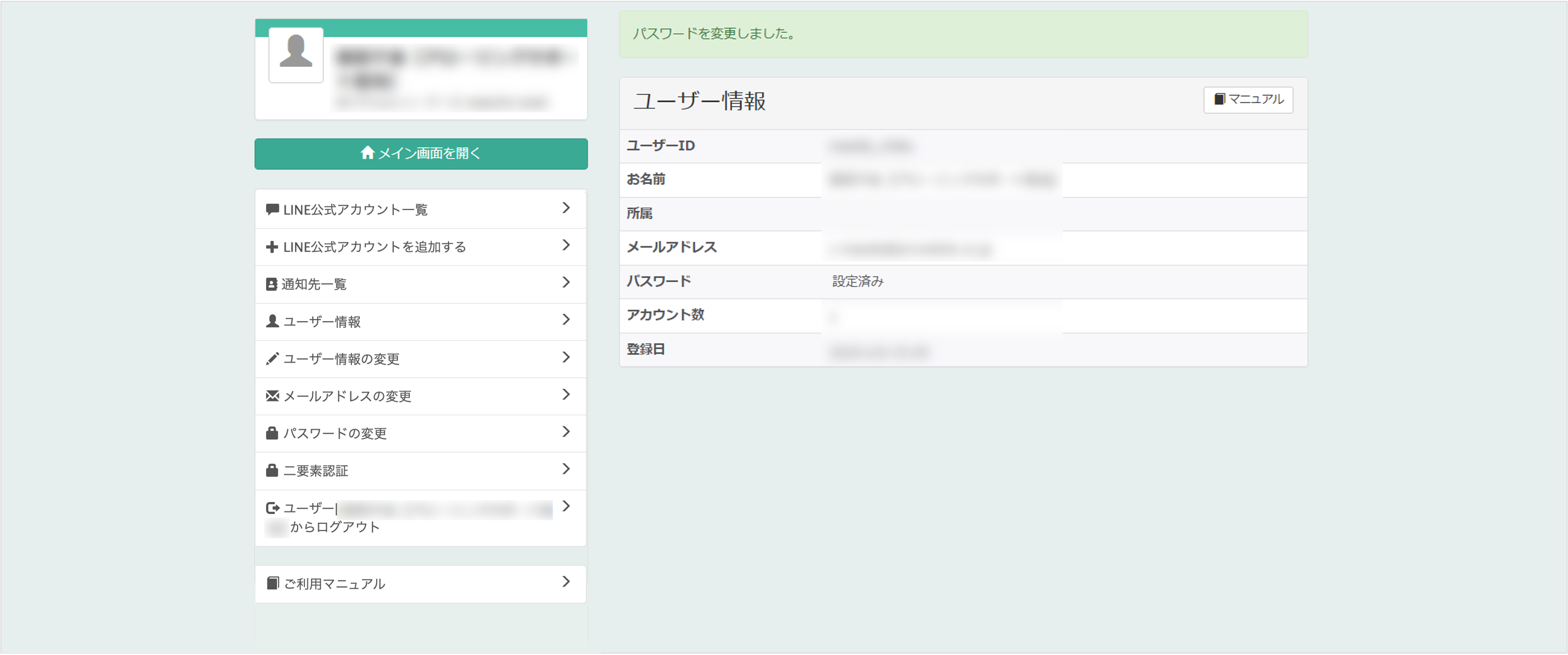Click the pencil icon for ユーザー情報の変更
1568x655 pixels.
272,359
